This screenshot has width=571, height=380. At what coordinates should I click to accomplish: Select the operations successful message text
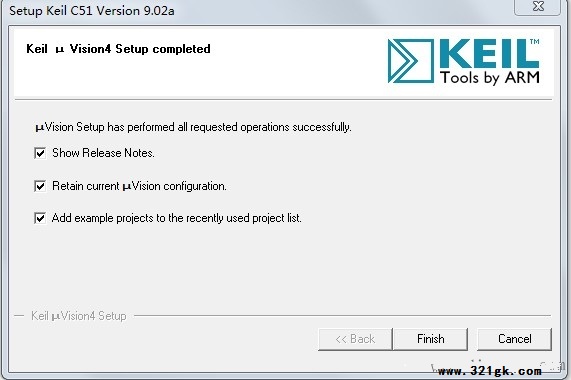tap(193, 127)
